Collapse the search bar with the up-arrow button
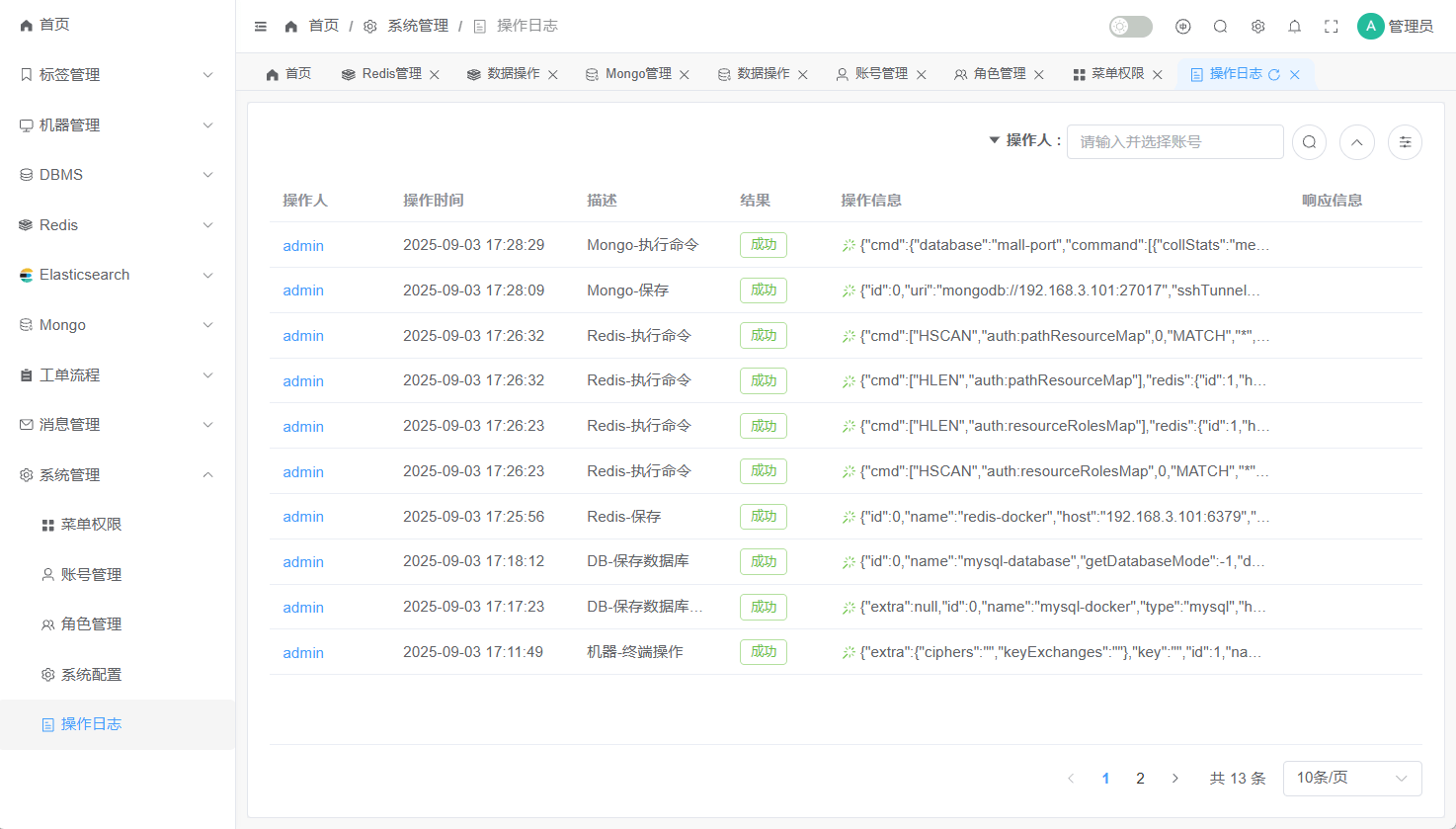The height and width of the screenshot is (829, 1456). pos(1357,142)
